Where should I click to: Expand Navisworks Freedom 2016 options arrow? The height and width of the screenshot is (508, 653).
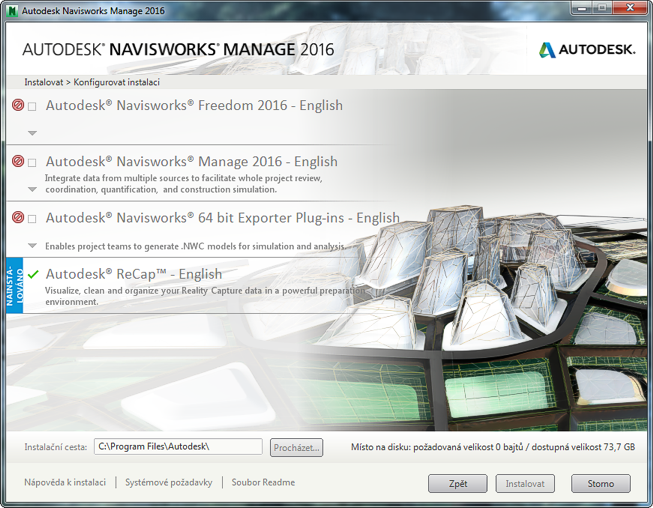[32, 133]
